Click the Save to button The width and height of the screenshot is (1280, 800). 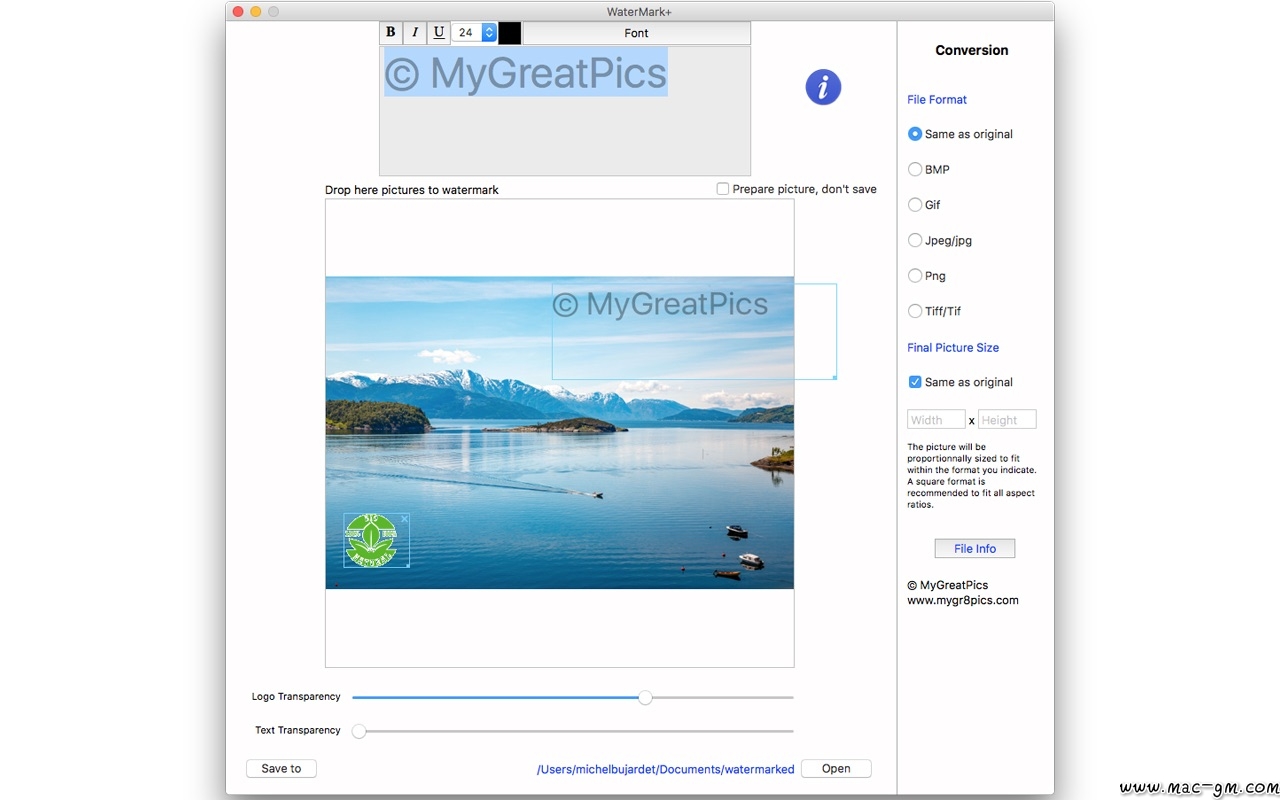tap(281, 769)
